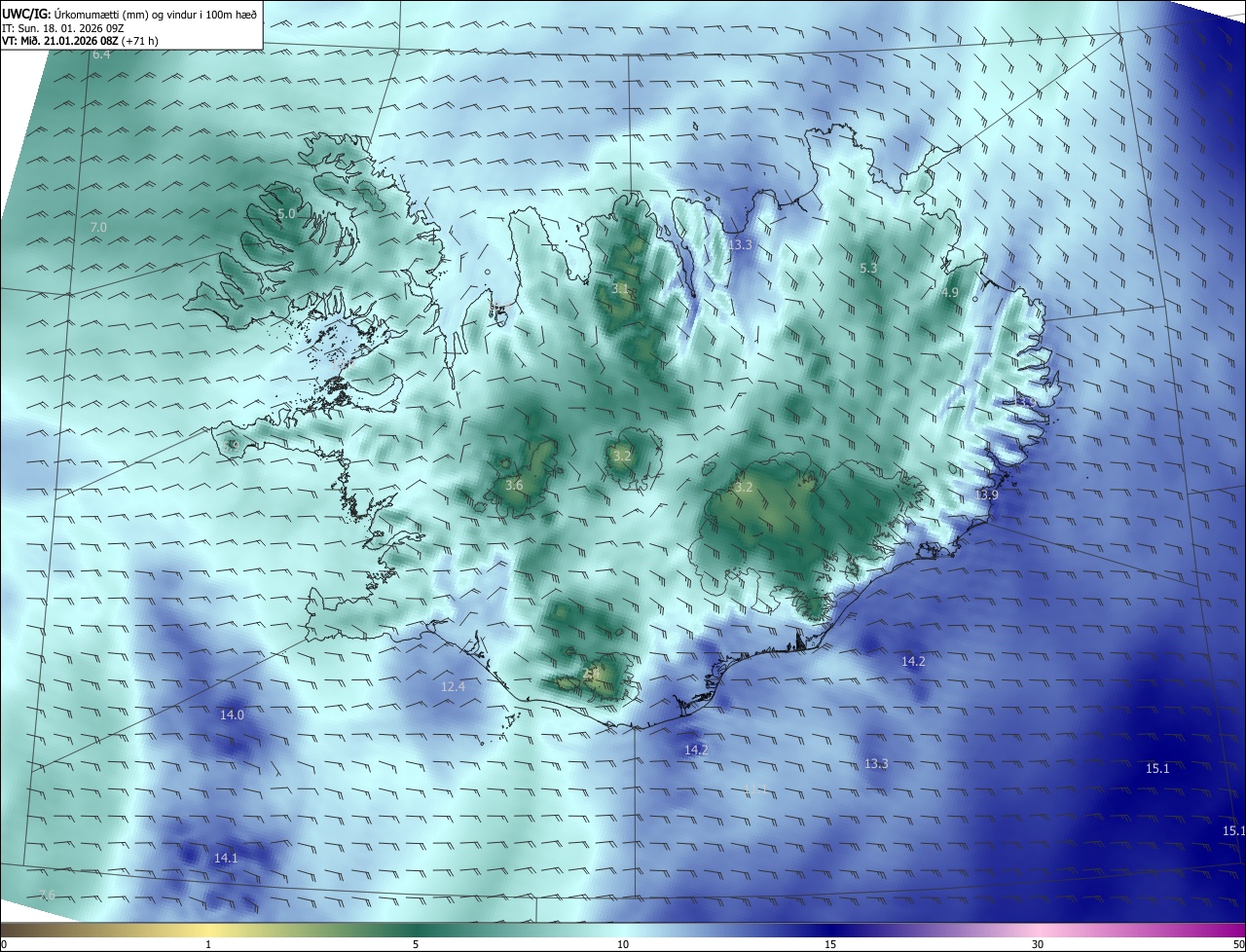Screen dimensions: 1246x952
Task: Click the '6.4' value label
Action: tap(101, 55)
